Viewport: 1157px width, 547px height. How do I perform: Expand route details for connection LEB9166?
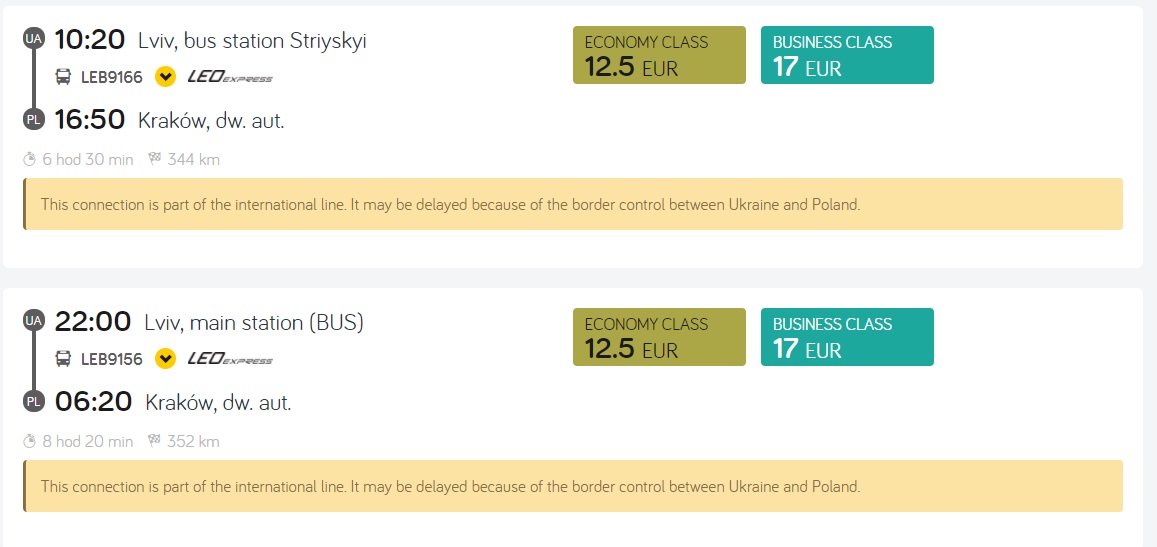(166, 77)
